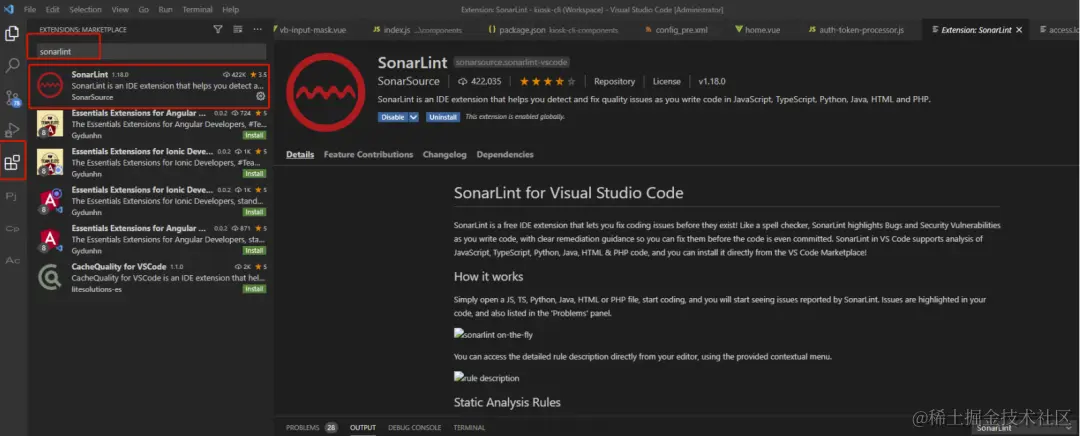
Task: Open the Pj activity bar item
Action: tap(12, 196)
